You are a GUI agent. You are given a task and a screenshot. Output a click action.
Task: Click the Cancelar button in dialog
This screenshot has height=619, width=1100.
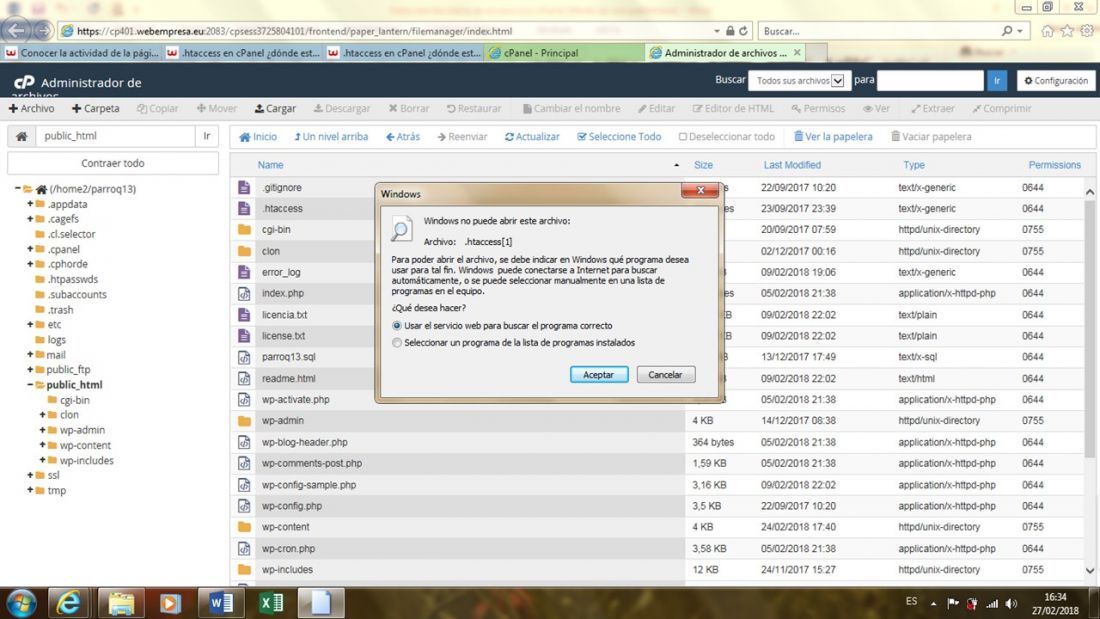pos(665,375)
